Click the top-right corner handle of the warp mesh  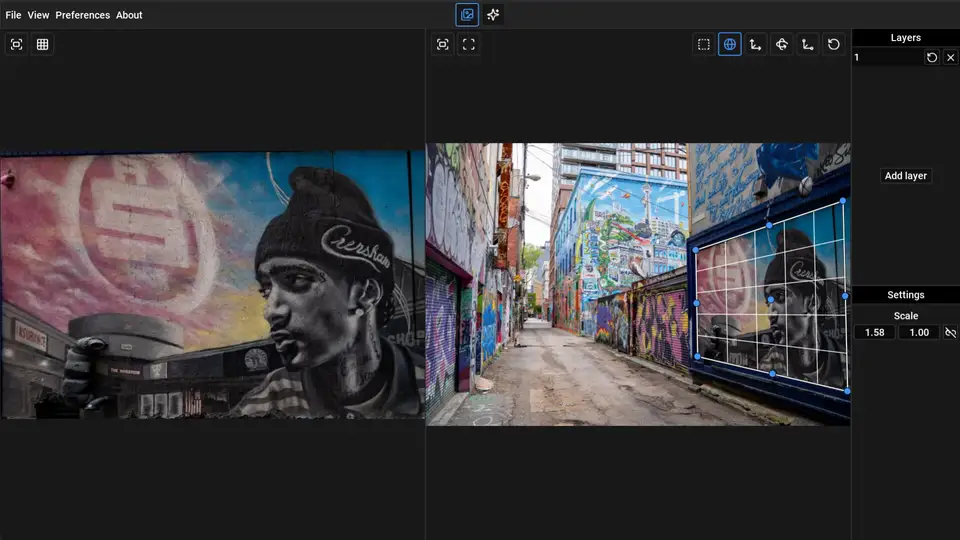(843, 201)
